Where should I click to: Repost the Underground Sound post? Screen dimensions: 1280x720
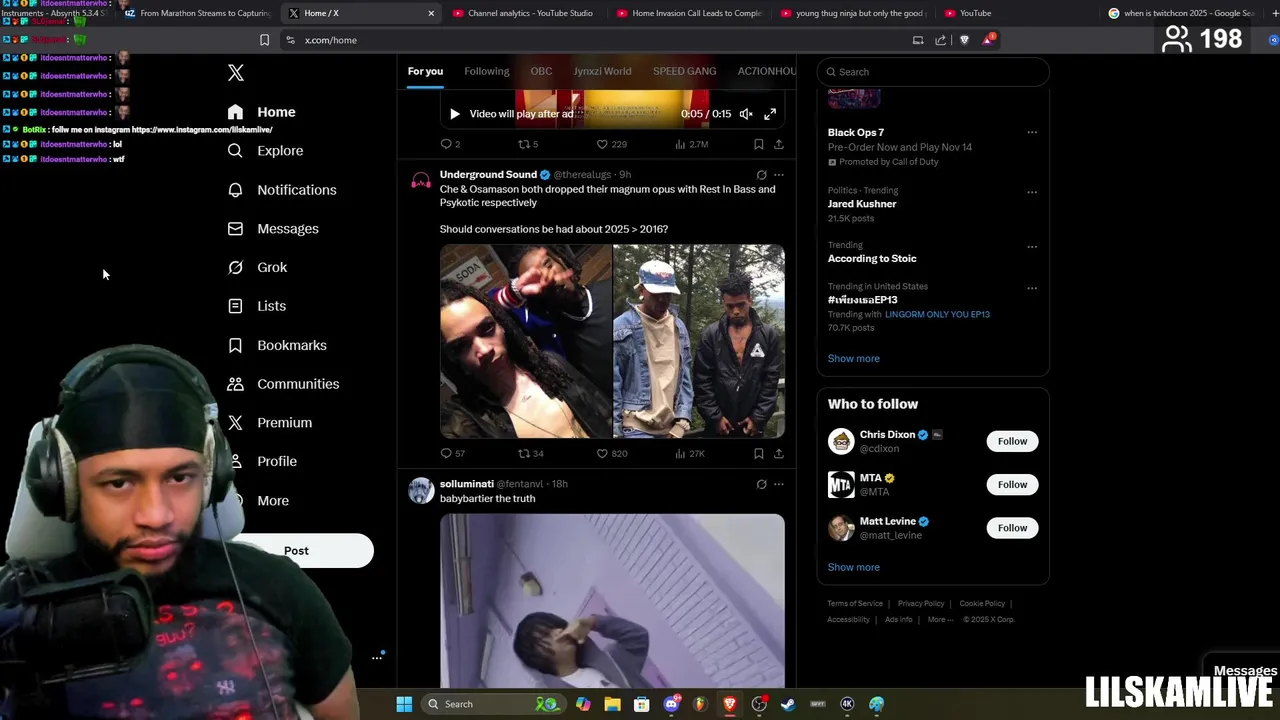530,453
